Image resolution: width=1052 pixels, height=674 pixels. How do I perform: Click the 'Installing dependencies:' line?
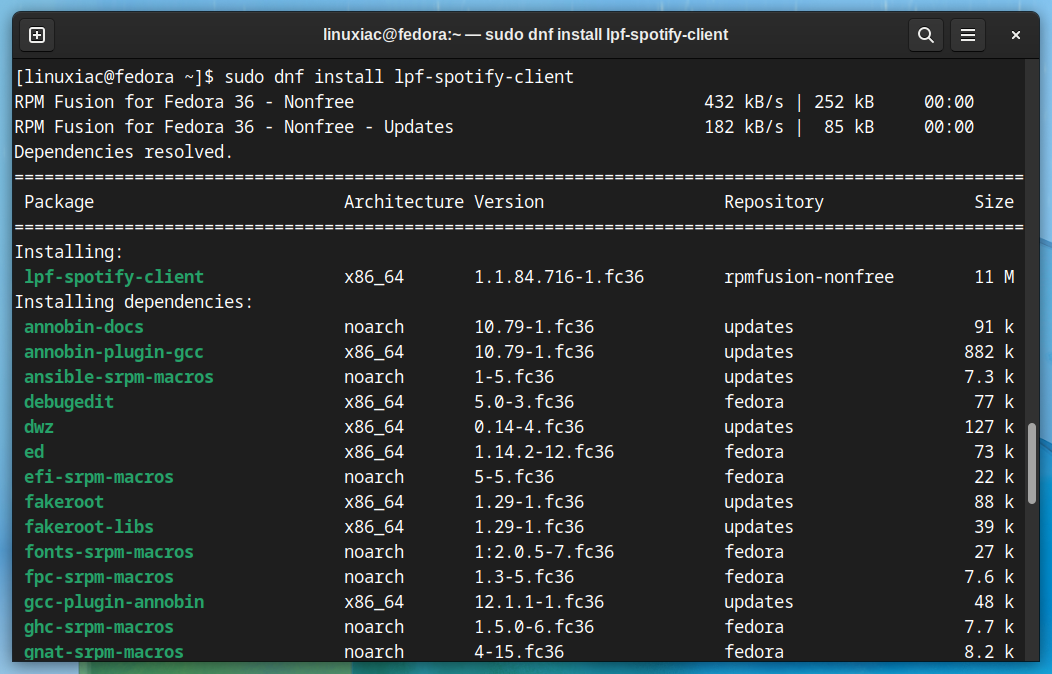pyautogui.click(x=134, y=302)
